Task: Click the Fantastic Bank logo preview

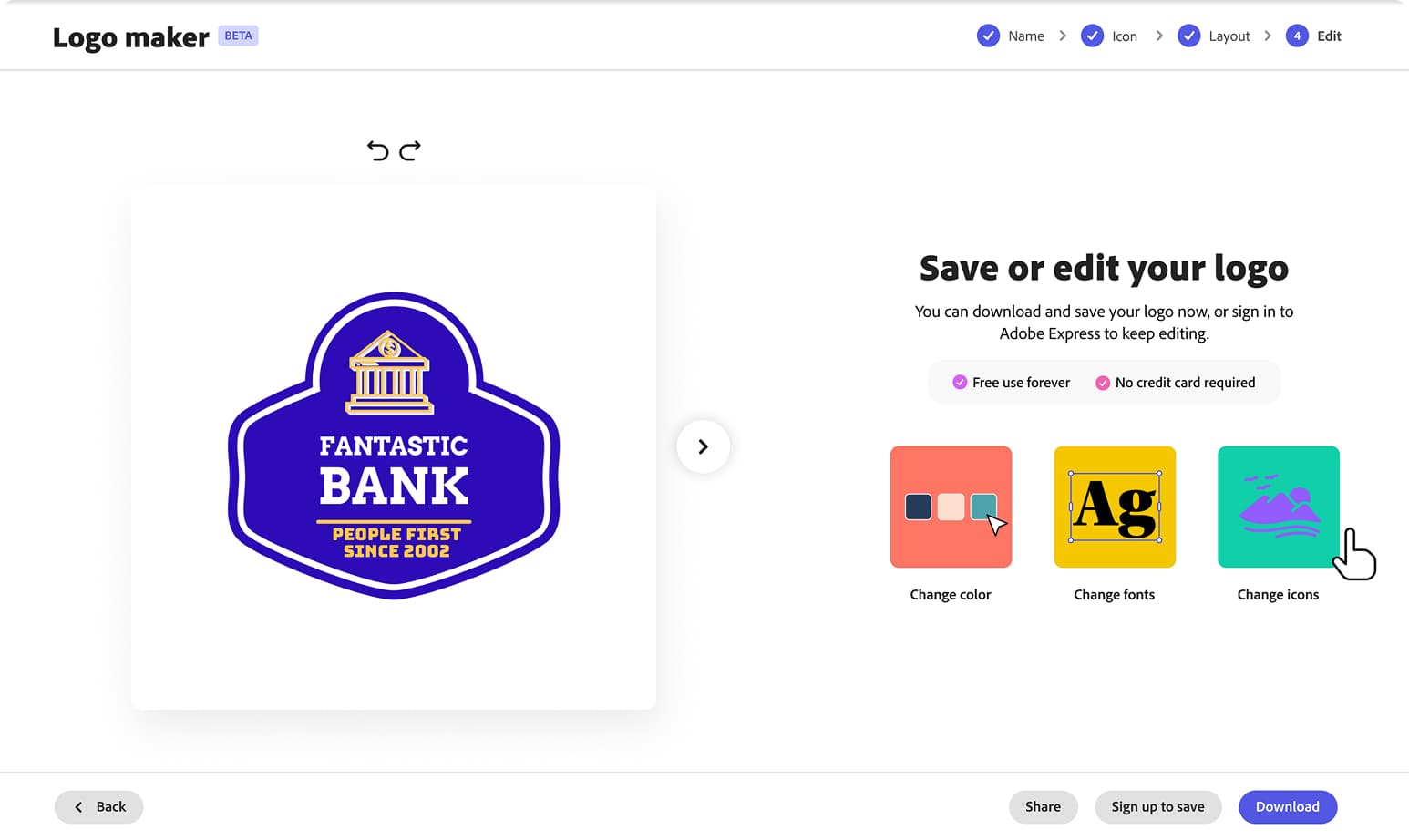Action: click(394, 446)
